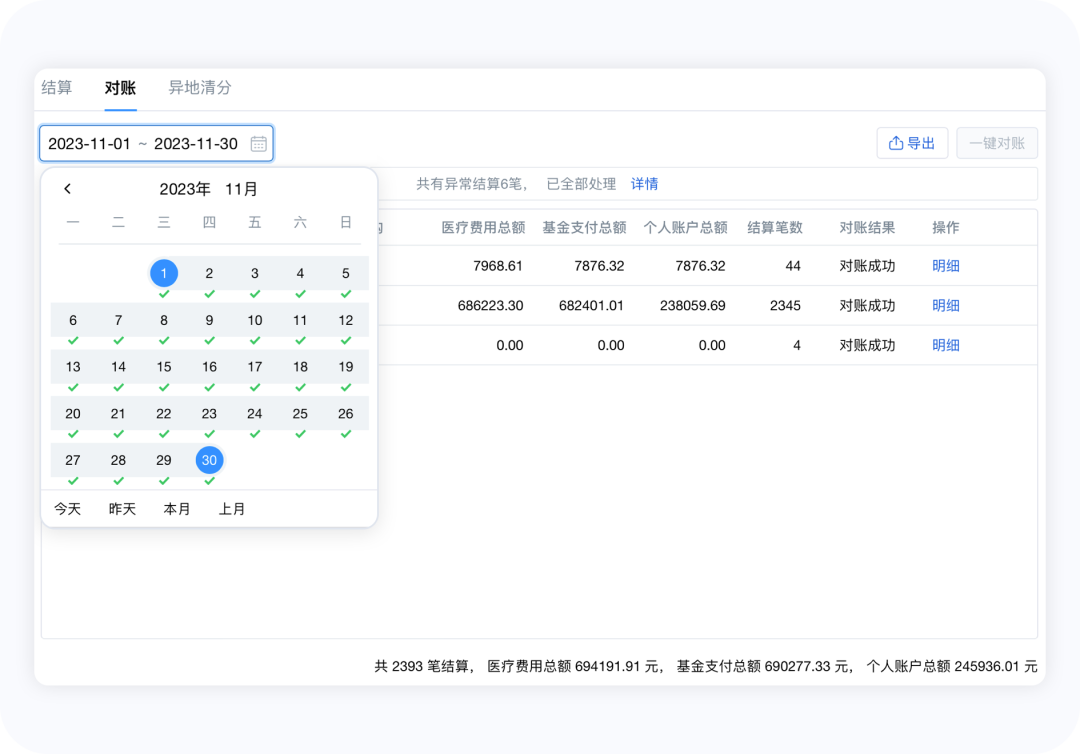Pick day 14 in the calendar

[x=118, y=367]
